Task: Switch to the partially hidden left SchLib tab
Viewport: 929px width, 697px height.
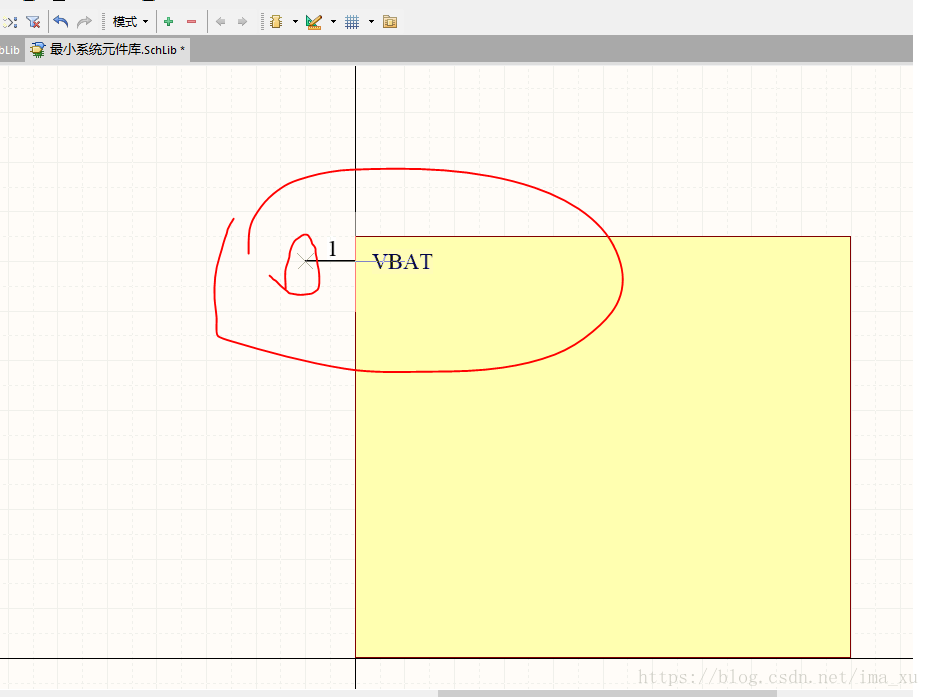Action: 9,49
